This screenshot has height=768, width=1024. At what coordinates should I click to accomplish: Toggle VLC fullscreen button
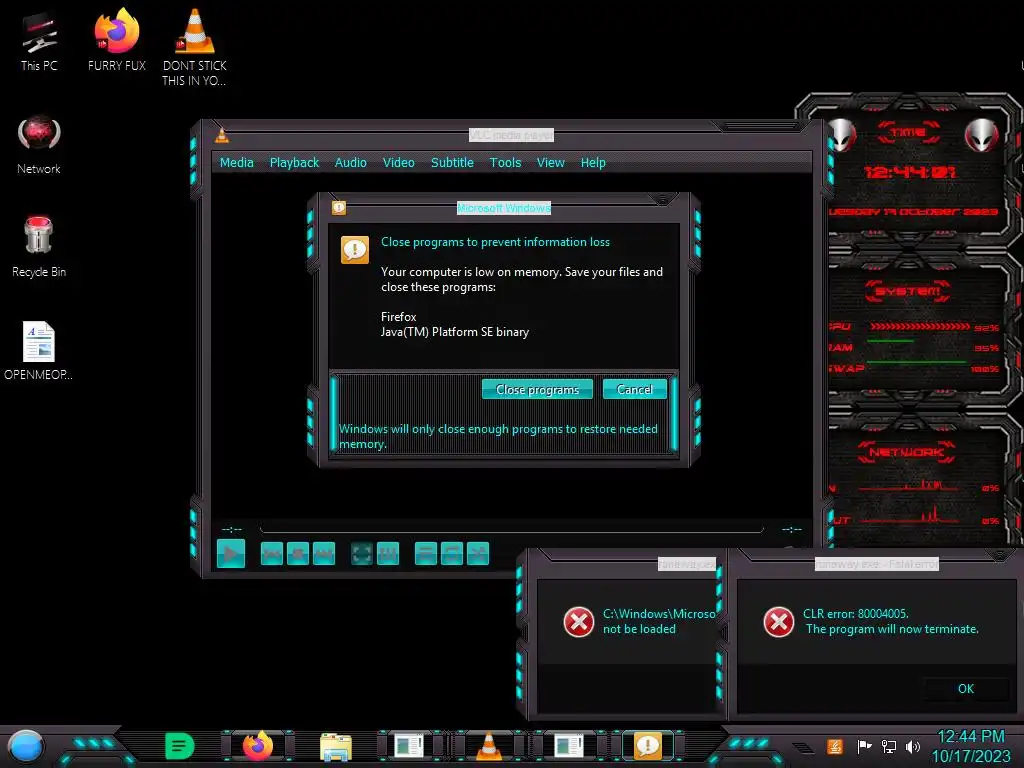[x=362, y=554]
